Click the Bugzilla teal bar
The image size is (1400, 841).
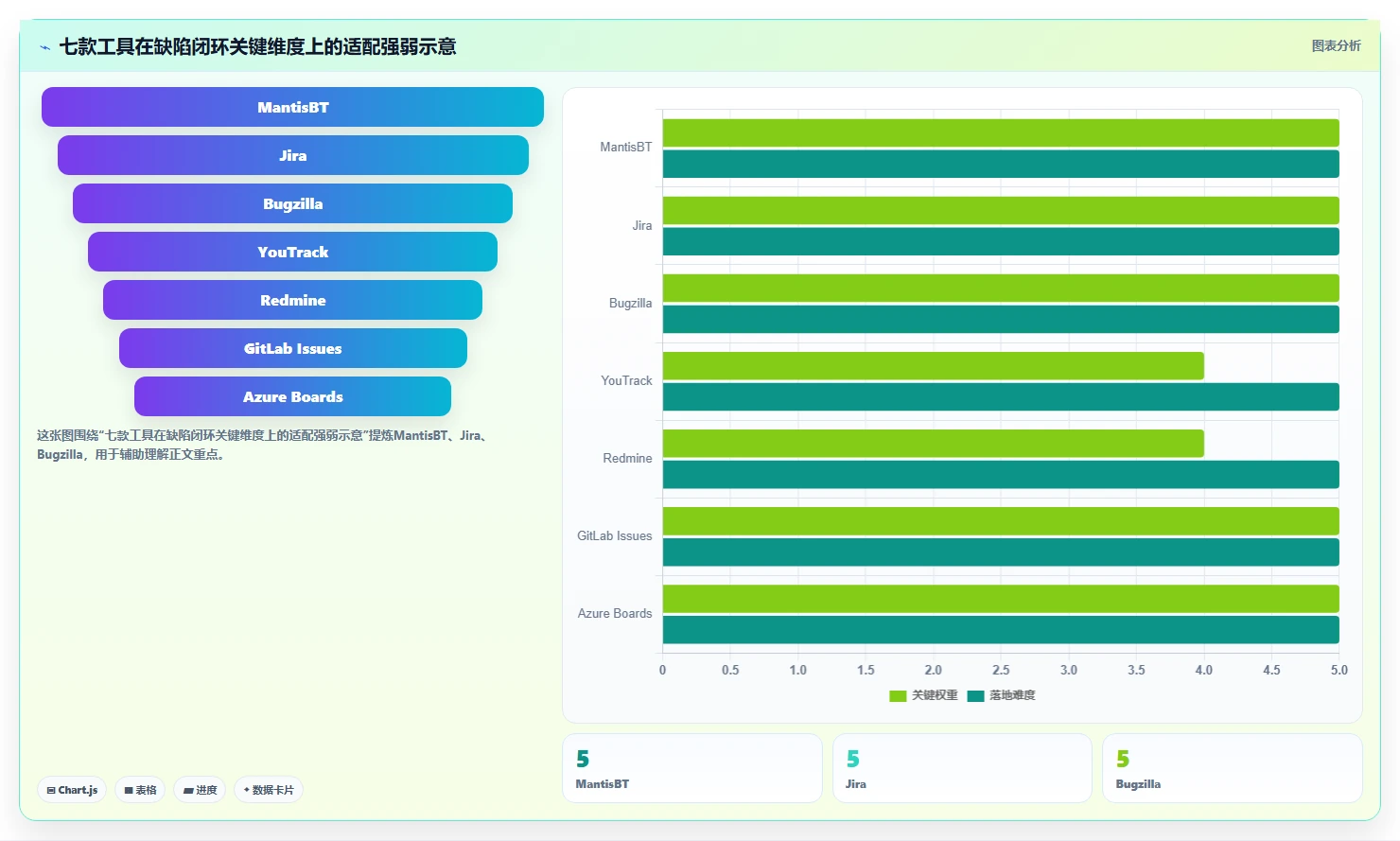pos(1001,319)
